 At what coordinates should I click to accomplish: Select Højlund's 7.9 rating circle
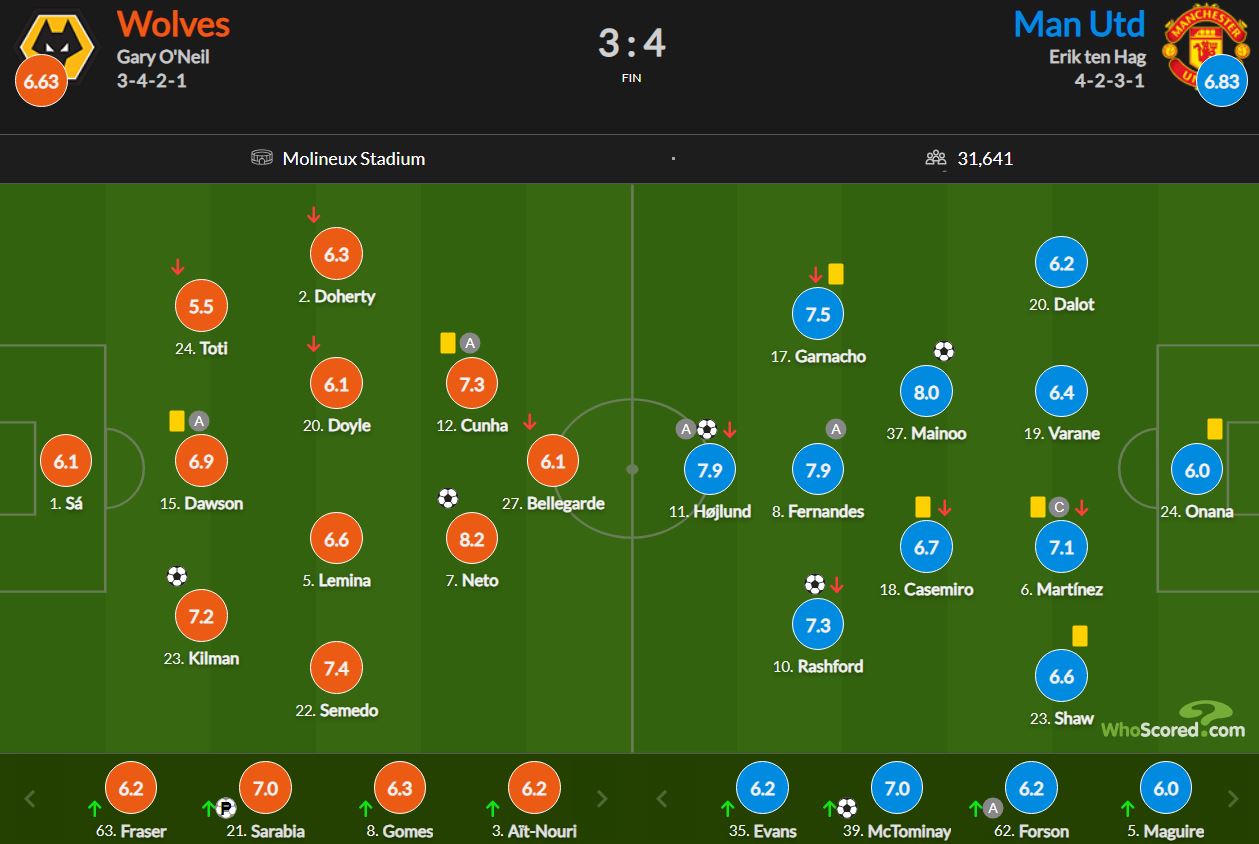pos(710,470)
